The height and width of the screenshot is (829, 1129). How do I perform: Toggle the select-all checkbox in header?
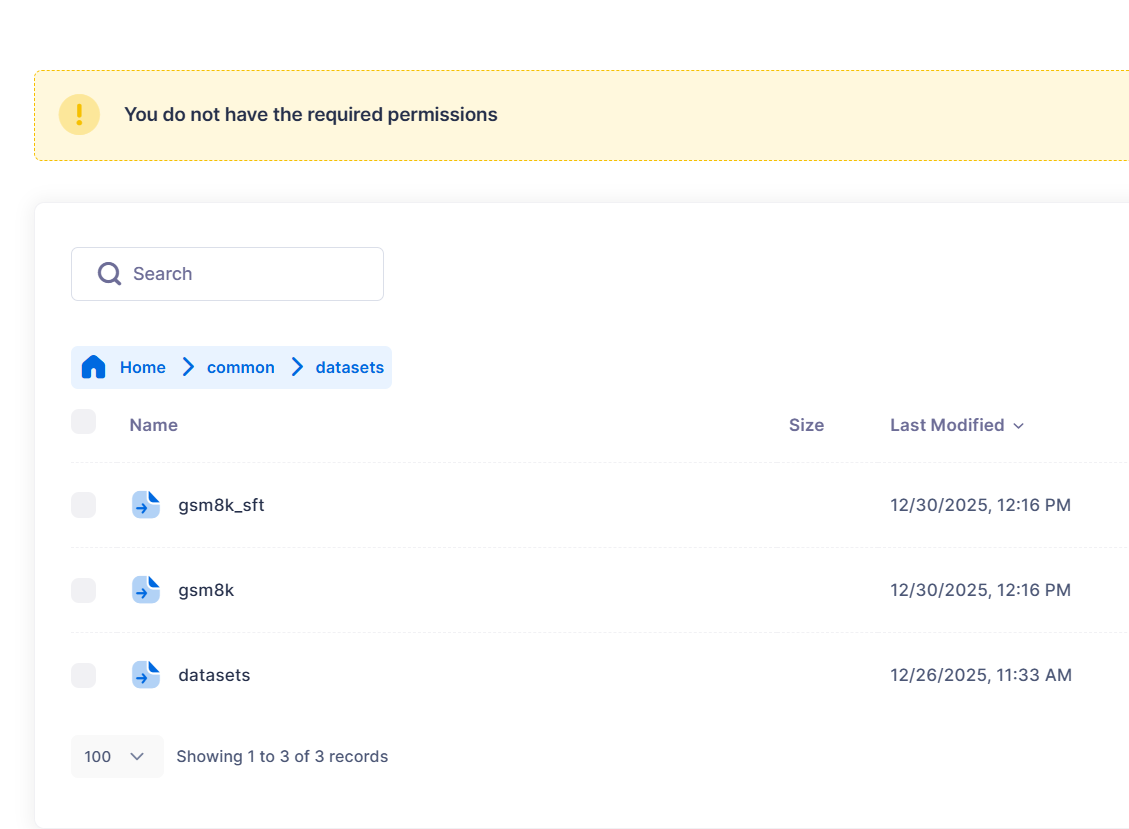point(84,422)
